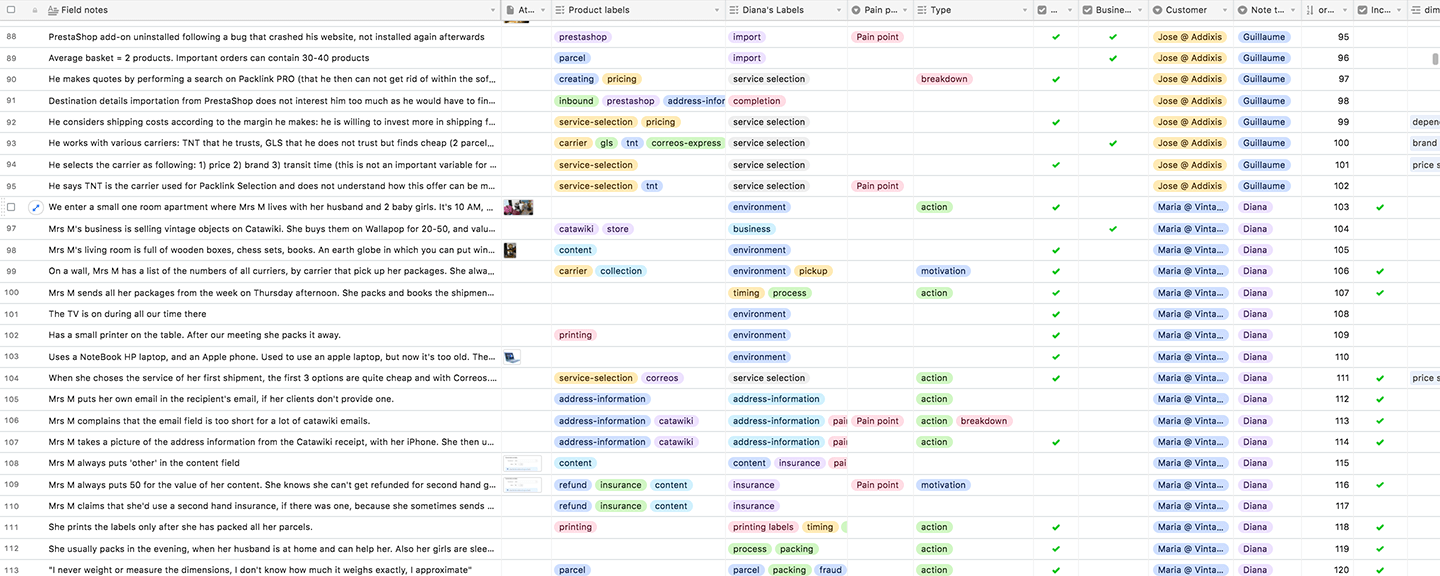The width and height of the screenshot is (1440, 576).
Task: Click the checkbox field icon of Busine... column
Action: tap(1086, 10)
